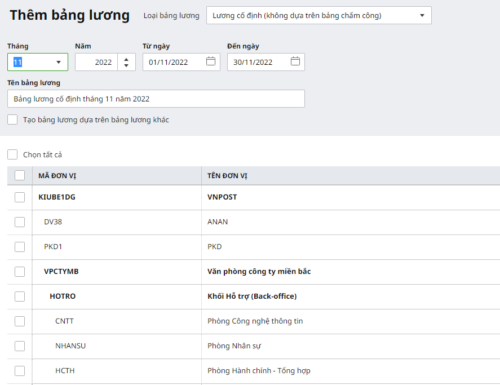Select the KIUBE1DG VNPOST row checkbox

pyautogui.click(x=20, y=197)
